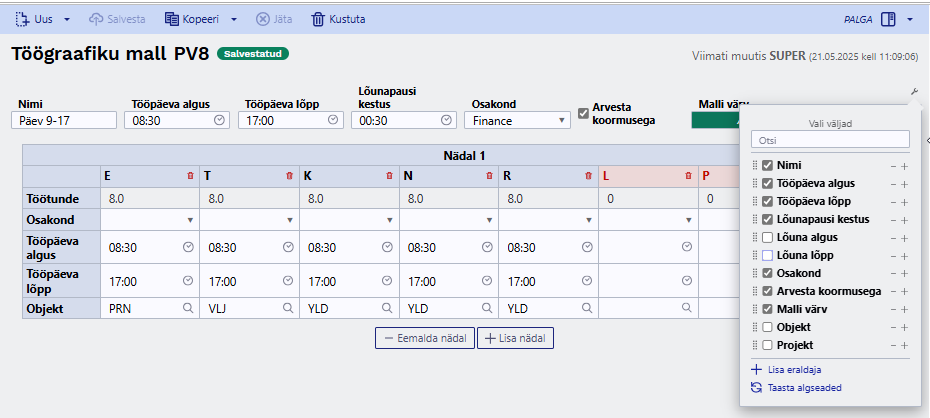This screenshot has height=418, width=930.
Task: Click search icon in Monday Objekt cell
Action: [x=188, y=308]
